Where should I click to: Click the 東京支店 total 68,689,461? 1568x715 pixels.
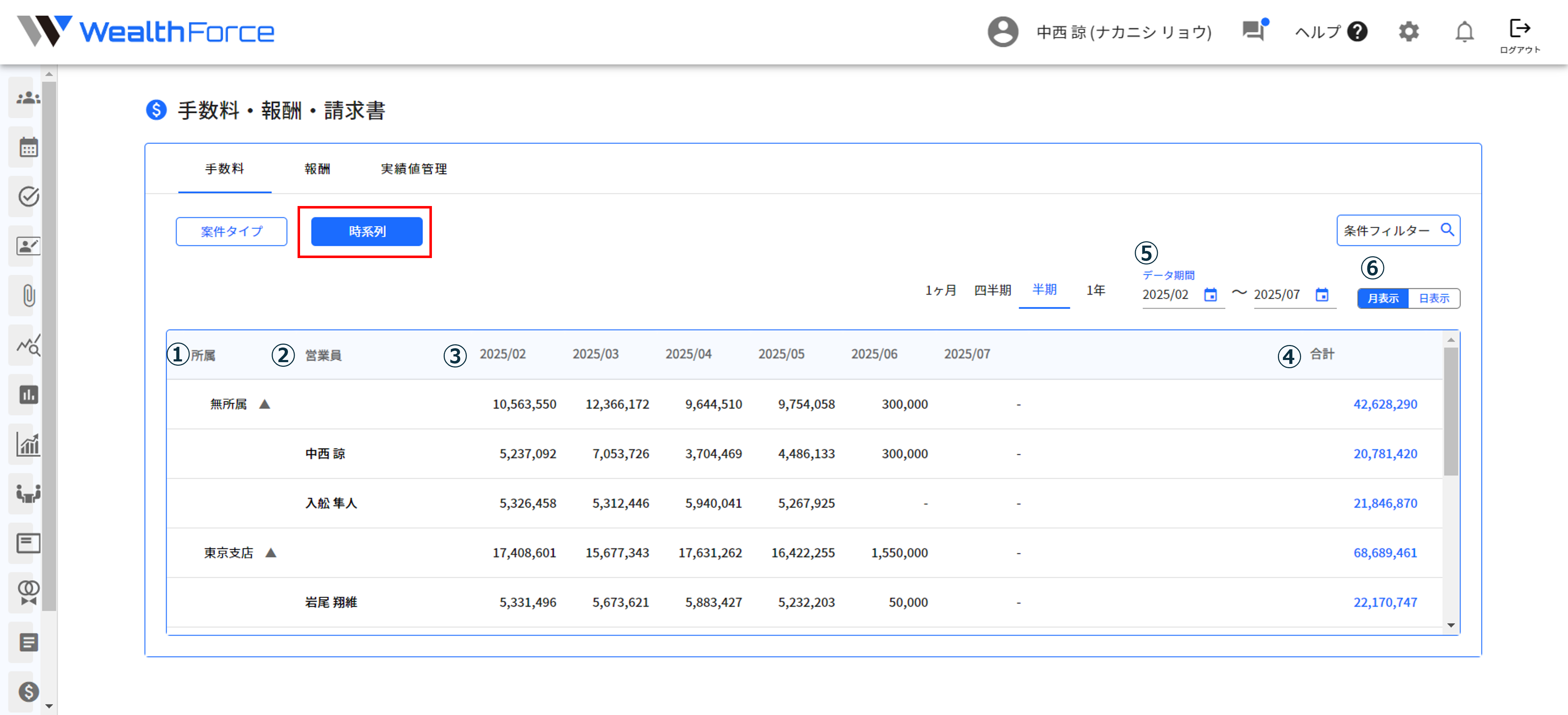pyautogui.click(x=1385, y=553)
